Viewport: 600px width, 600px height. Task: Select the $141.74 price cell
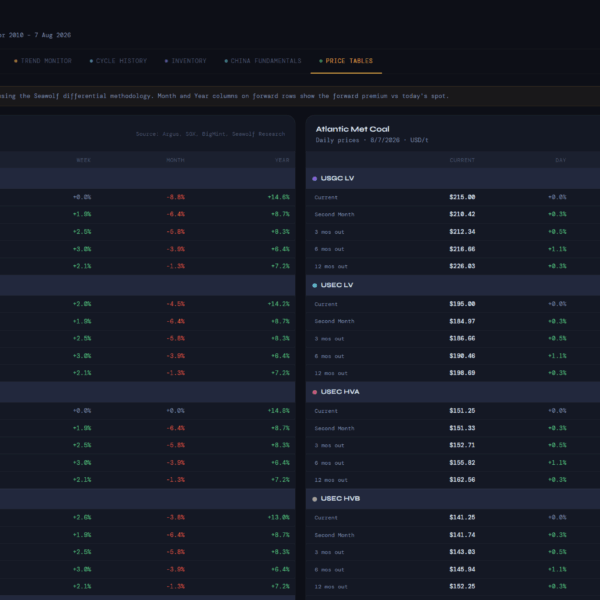[x=462, y=535]
